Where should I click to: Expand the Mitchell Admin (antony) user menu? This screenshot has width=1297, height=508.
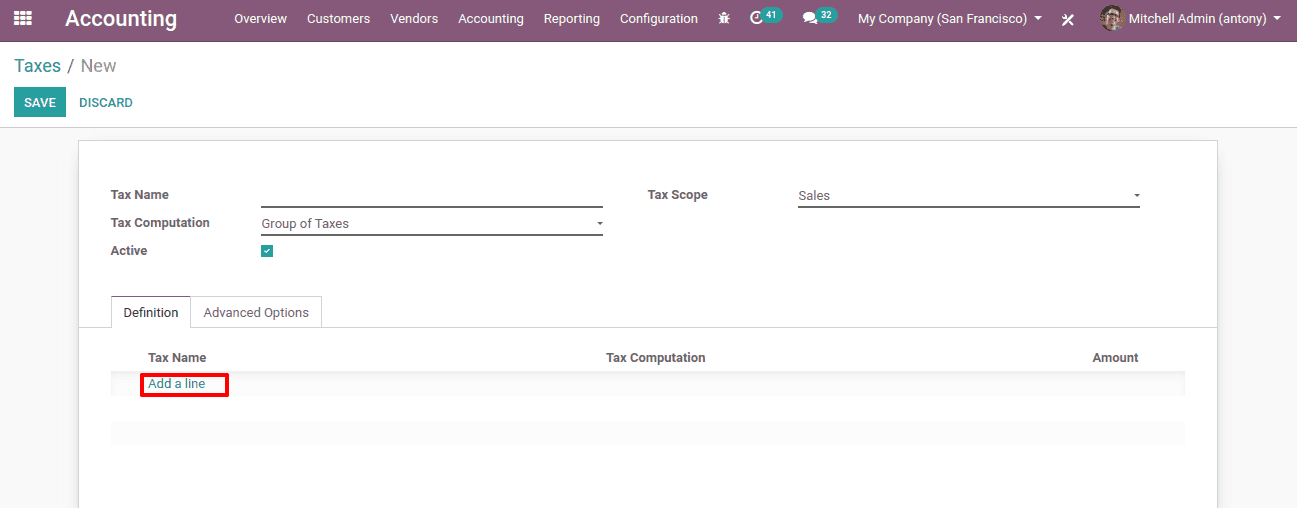click(x=1204, y=18)
